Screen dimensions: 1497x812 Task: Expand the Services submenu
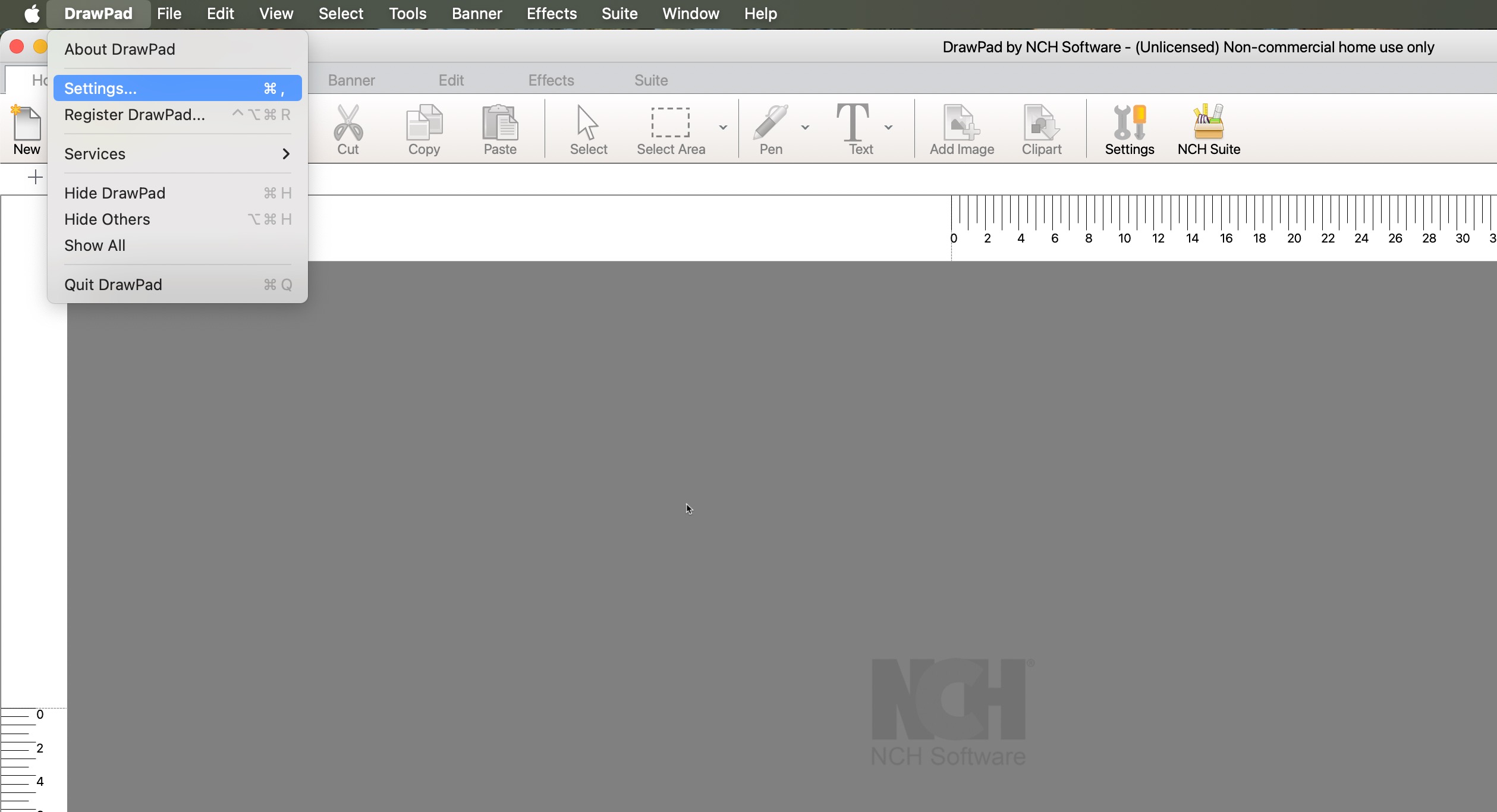click(x=177, y=154)
